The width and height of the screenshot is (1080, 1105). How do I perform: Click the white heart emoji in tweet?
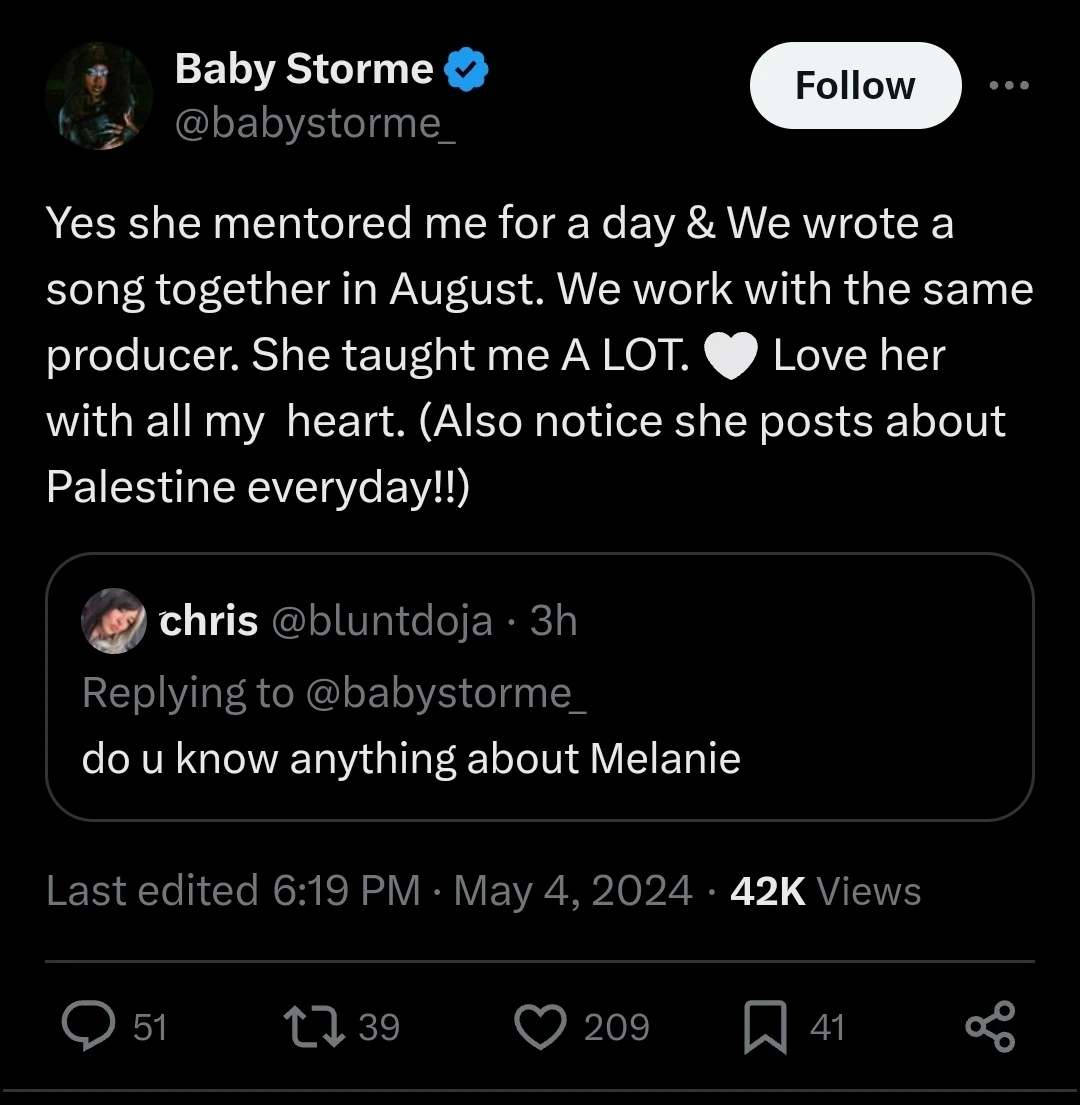click(x=731, y=358)
